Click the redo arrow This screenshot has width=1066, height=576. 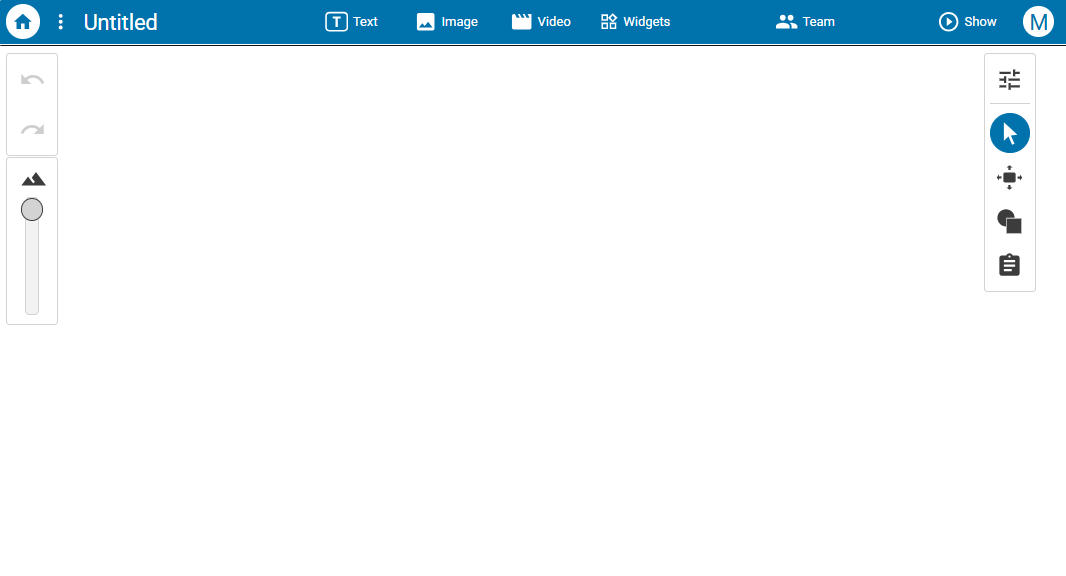click(x=31, y=129)
